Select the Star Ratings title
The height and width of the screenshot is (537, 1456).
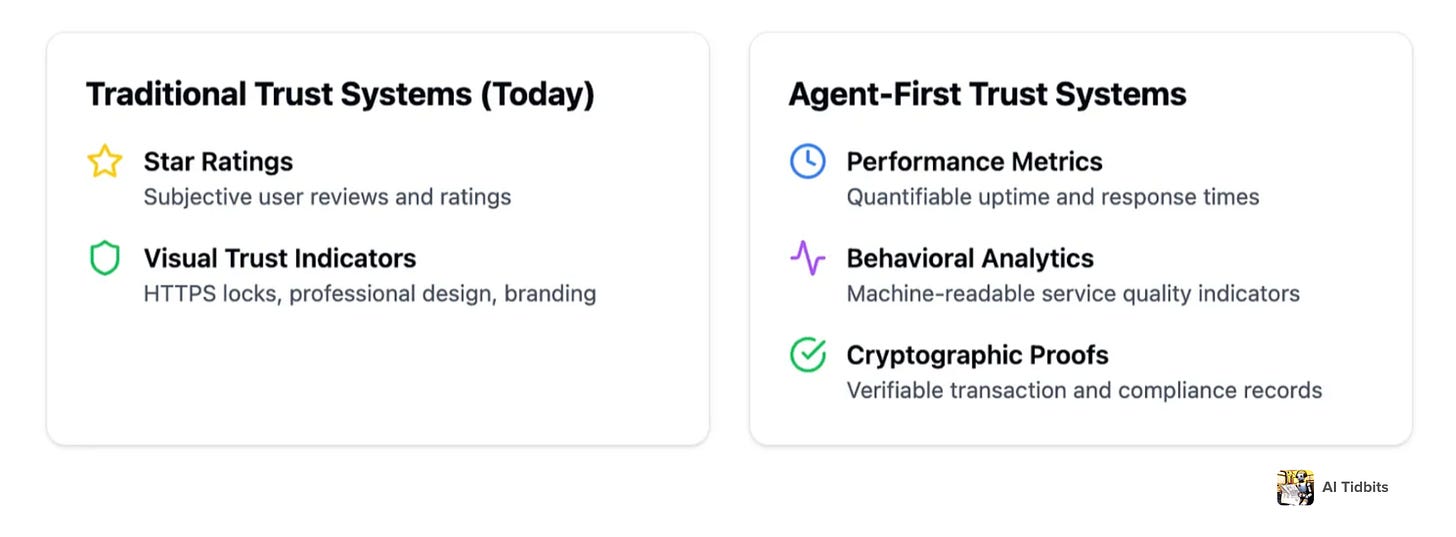point(218,162)
